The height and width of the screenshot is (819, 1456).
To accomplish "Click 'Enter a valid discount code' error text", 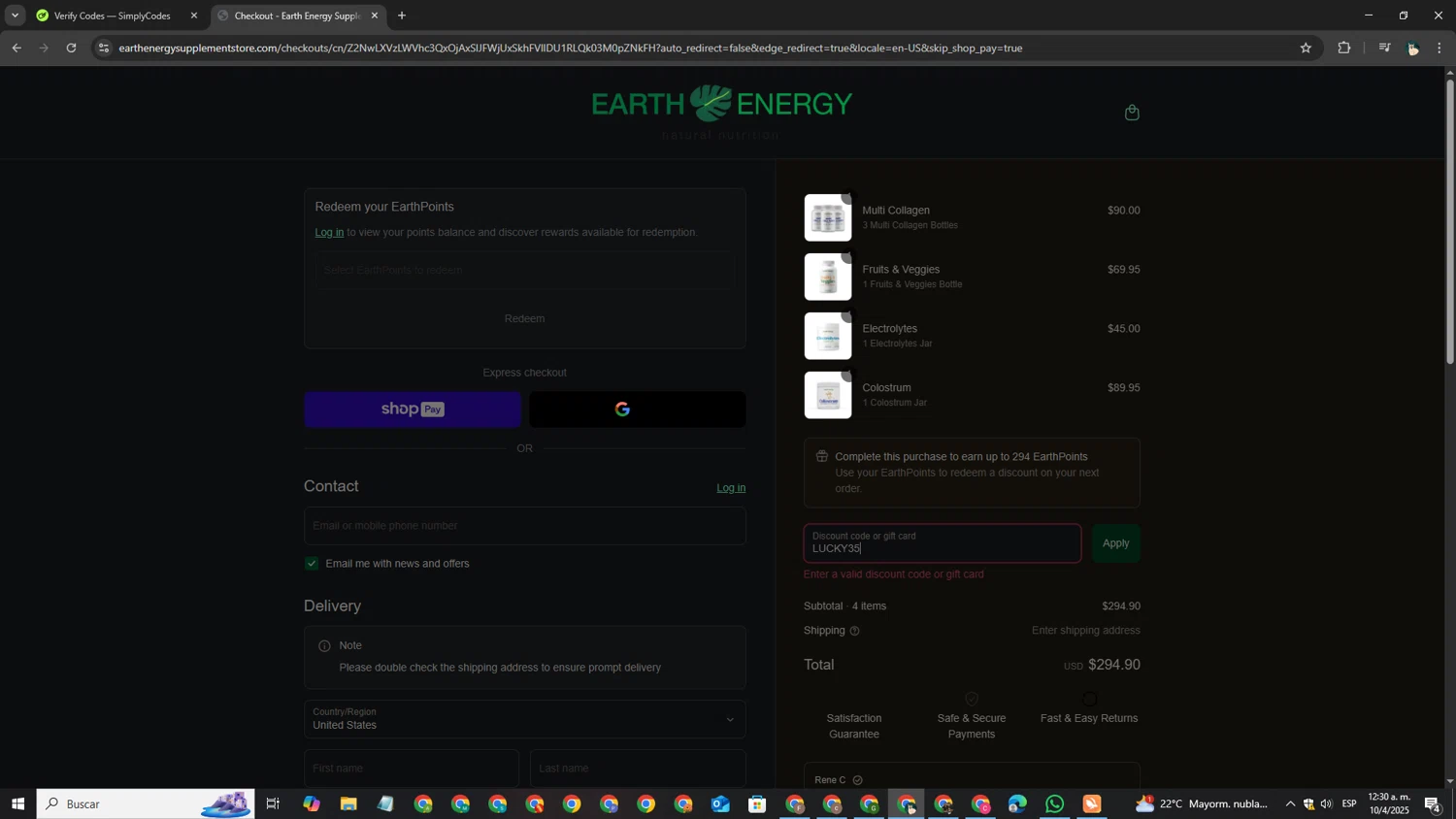I will pyautogui.click(x=894, y=574).
